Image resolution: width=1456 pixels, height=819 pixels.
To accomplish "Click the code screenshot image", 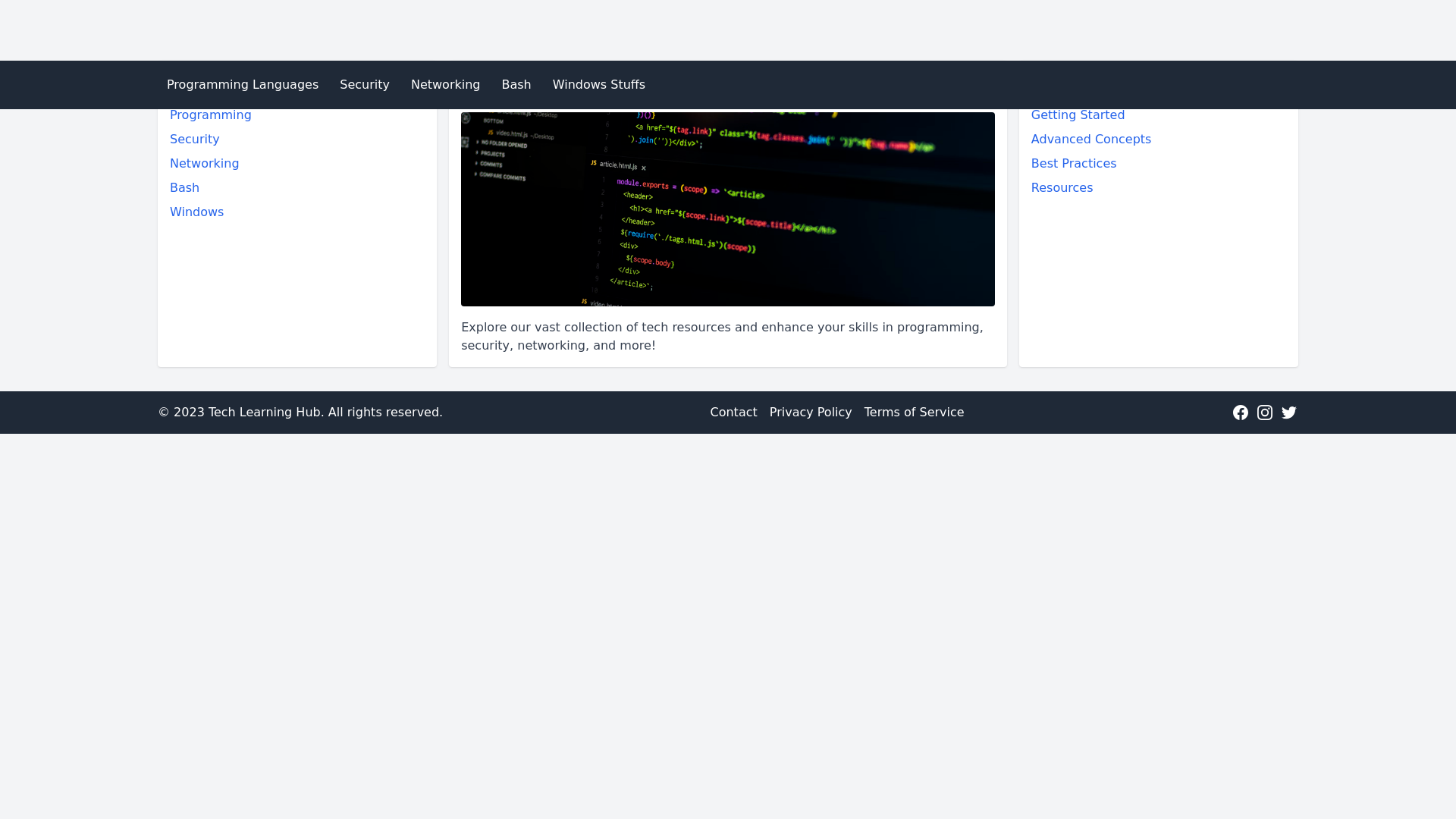I will click(x=727, y=209).
